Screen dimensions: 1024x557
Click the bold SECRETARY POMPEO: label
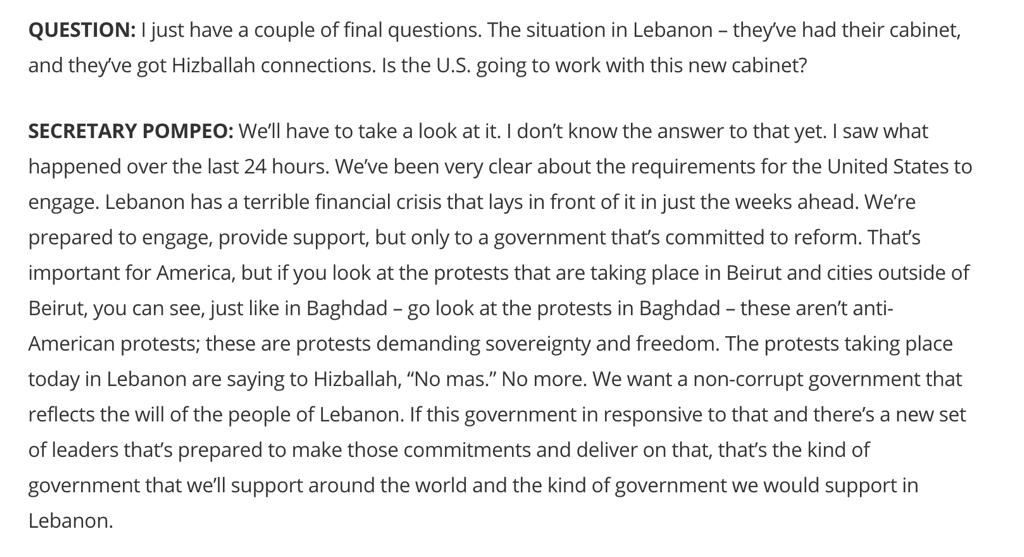coord(131,131)
